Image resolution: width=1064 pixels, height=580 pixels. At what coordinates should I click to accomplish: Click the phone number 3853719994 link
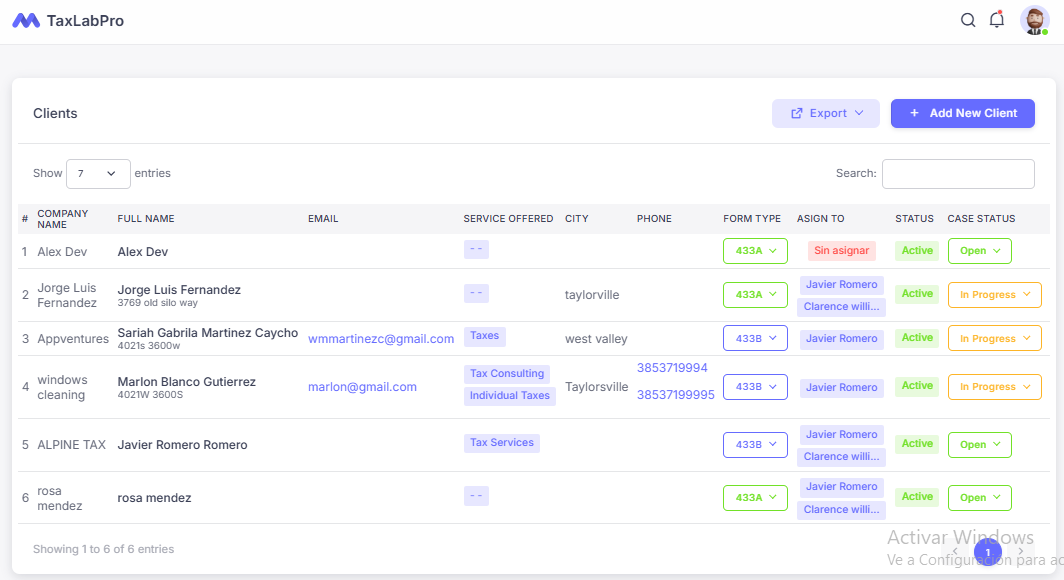pos(671,368)
